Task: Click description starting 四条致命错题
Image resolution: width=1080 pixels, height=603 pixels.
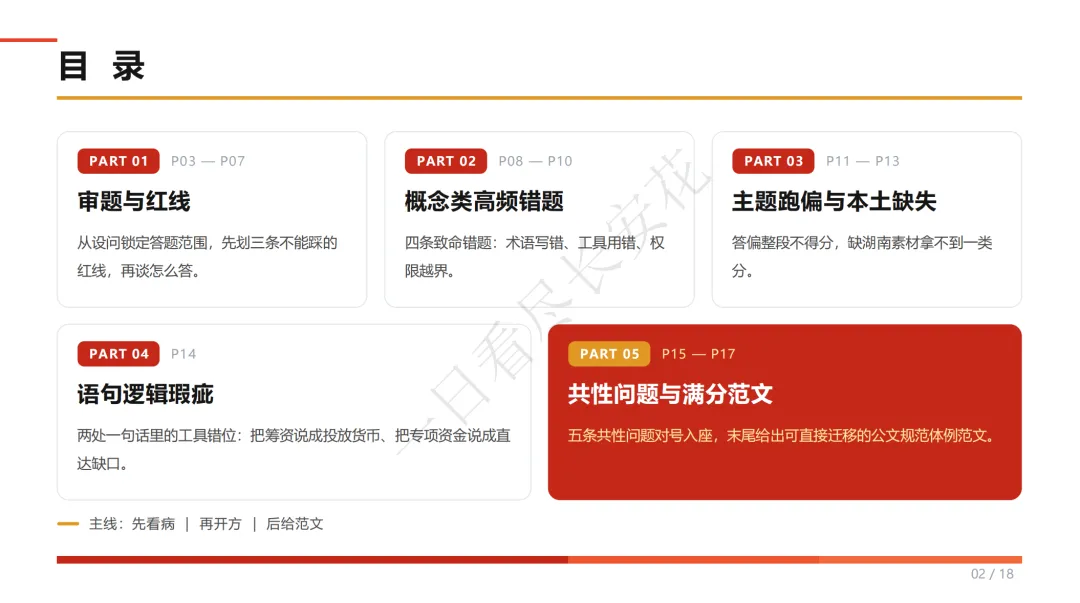Action: [534, 257]
